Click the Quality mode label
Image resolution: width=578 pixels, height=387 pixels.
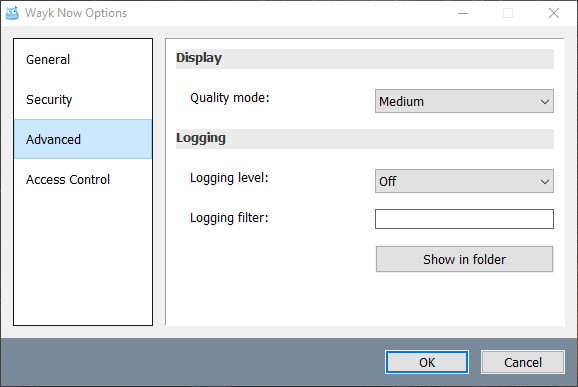pyautogui.click(x=230, y=98)
